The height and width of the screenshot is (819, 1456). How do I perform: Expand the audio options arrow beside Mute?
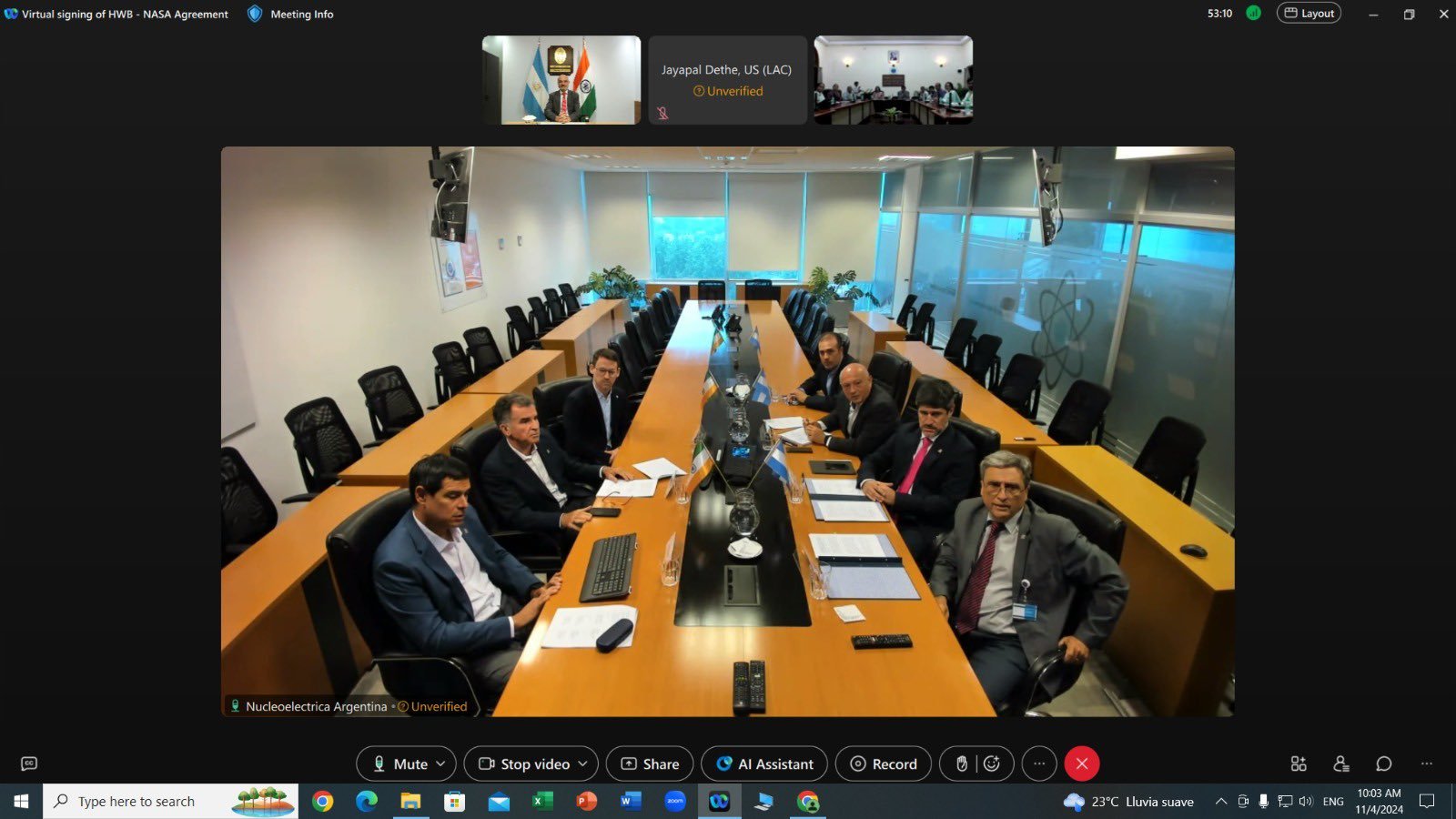click(441, 763)
